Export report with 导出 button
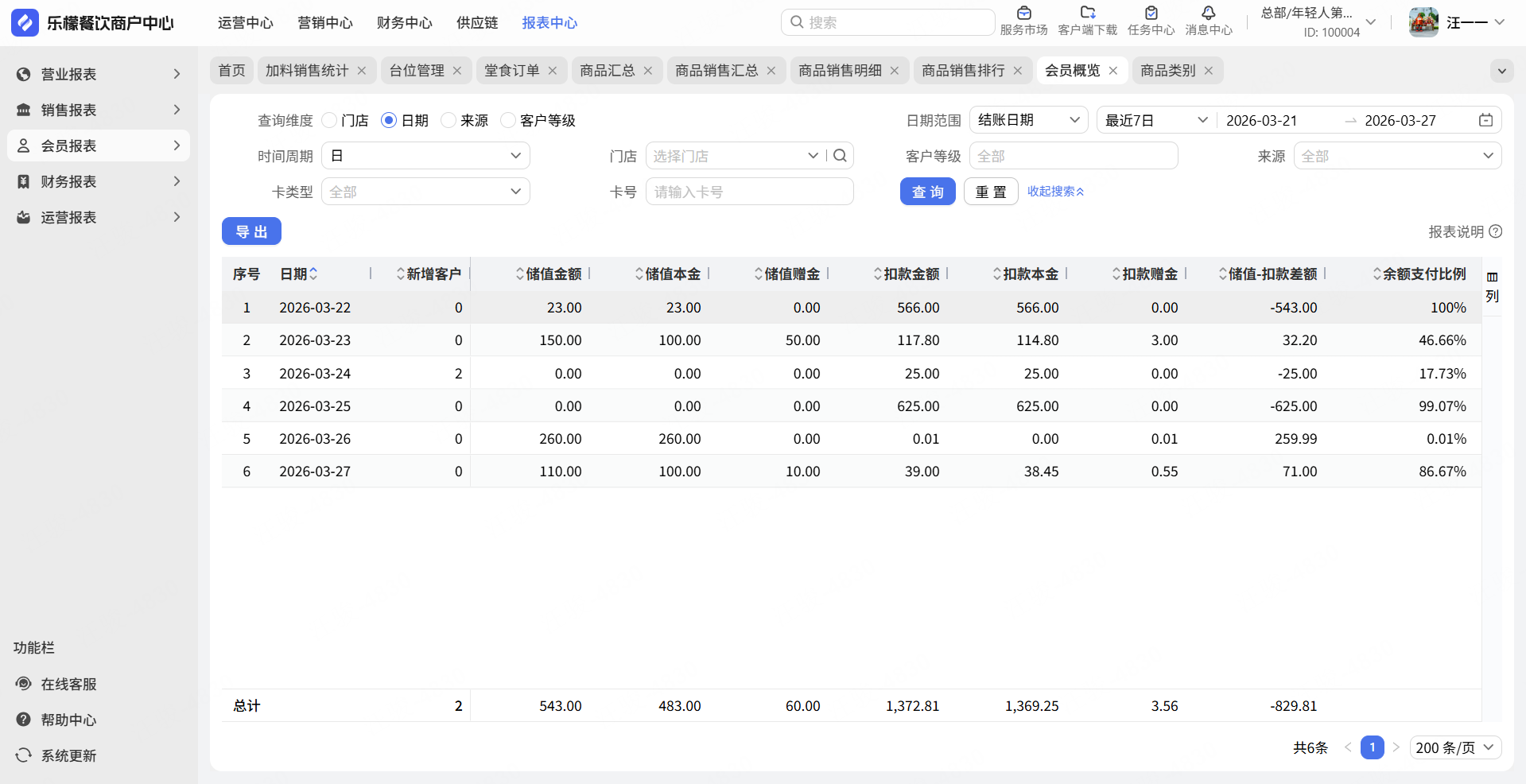The width and height of the screenshot is (1526, 784). (x=251, y=231)
